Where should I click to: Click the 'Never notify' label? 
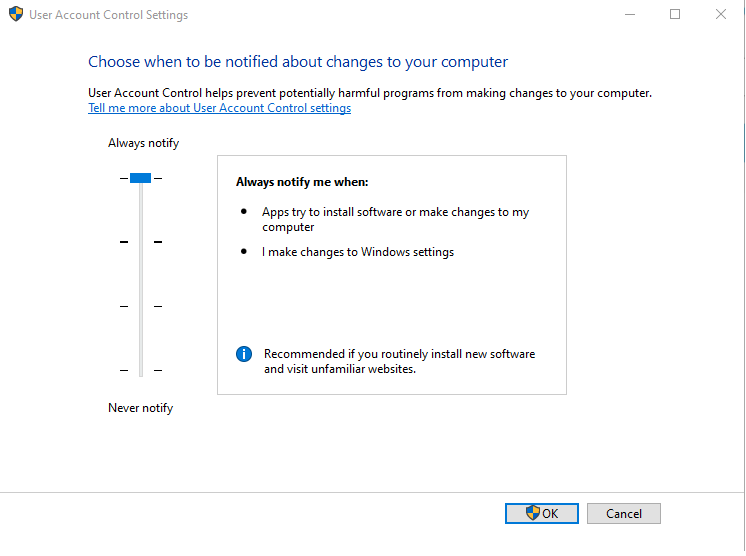click(140, 408)
